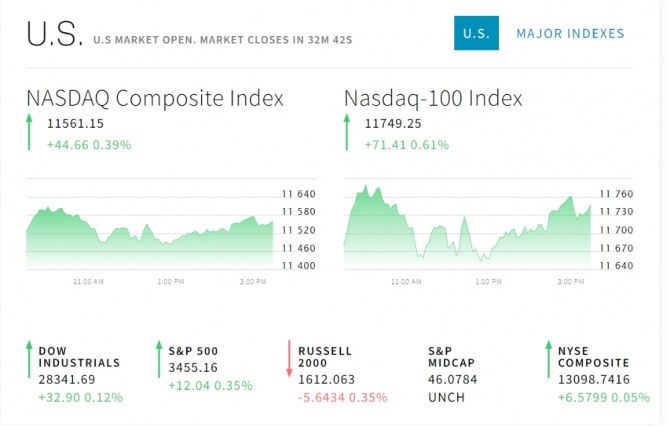Click the Nasdaq-100 change +71.41 0.61%
This screenshot has height=426, width=670.
pos(407,145)
